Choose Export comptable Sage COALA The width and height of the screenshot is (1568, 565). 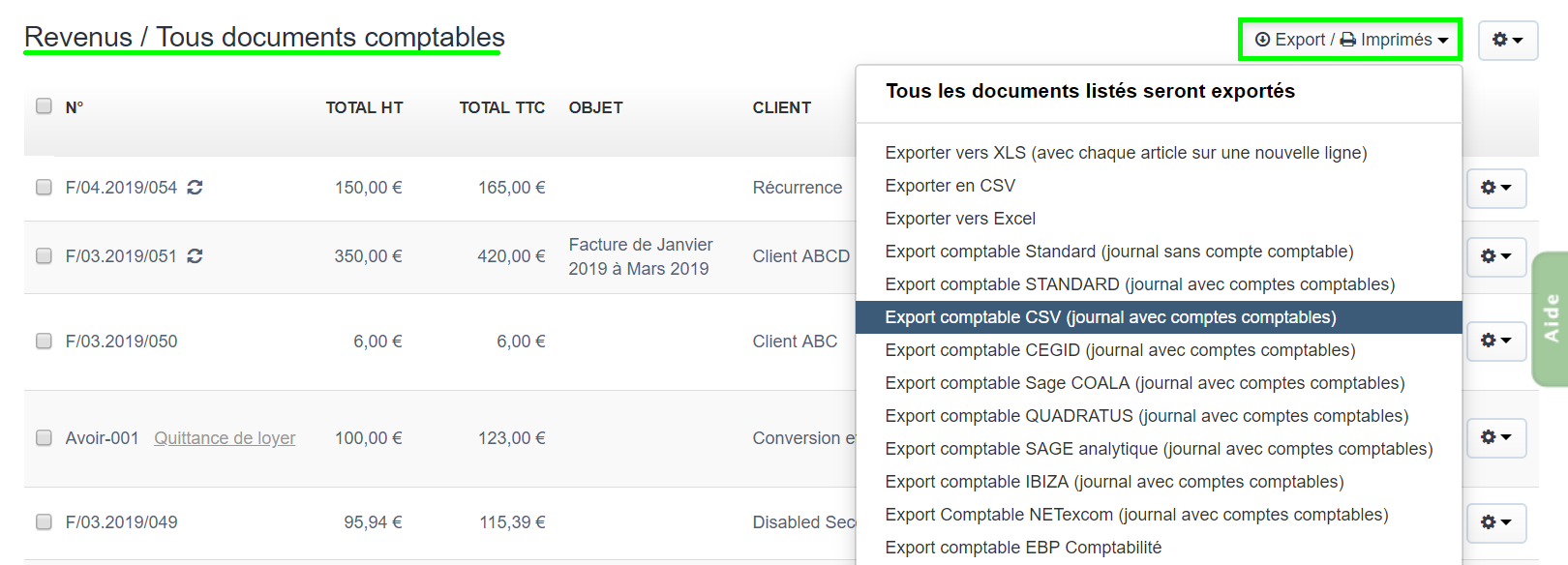pos(1159,383)
